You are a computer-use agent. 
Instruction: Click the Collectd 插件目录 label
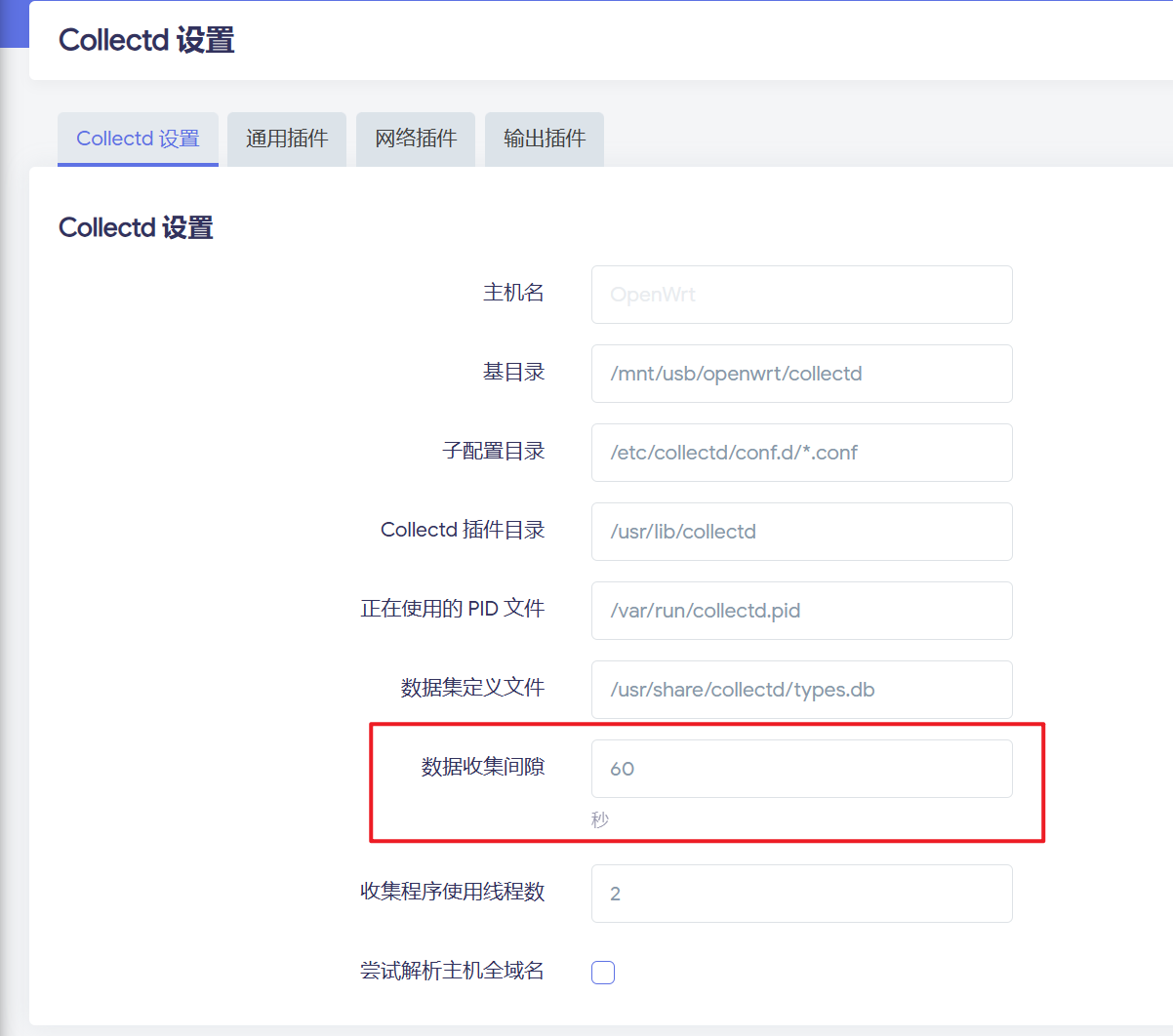pyautogui.click(x=463, y=530)
